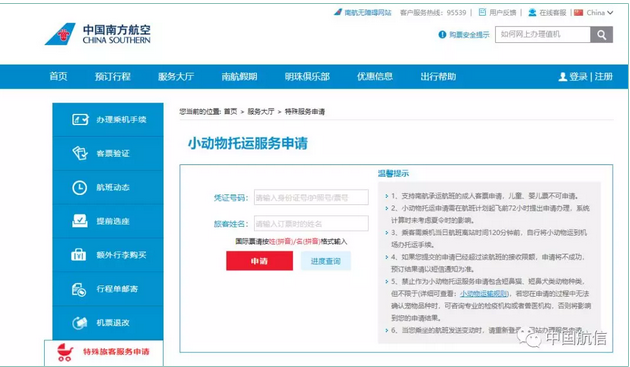Screen dimensions: 630x367
Task: Click the 登录 link
Action: click(x=578, y=76)
